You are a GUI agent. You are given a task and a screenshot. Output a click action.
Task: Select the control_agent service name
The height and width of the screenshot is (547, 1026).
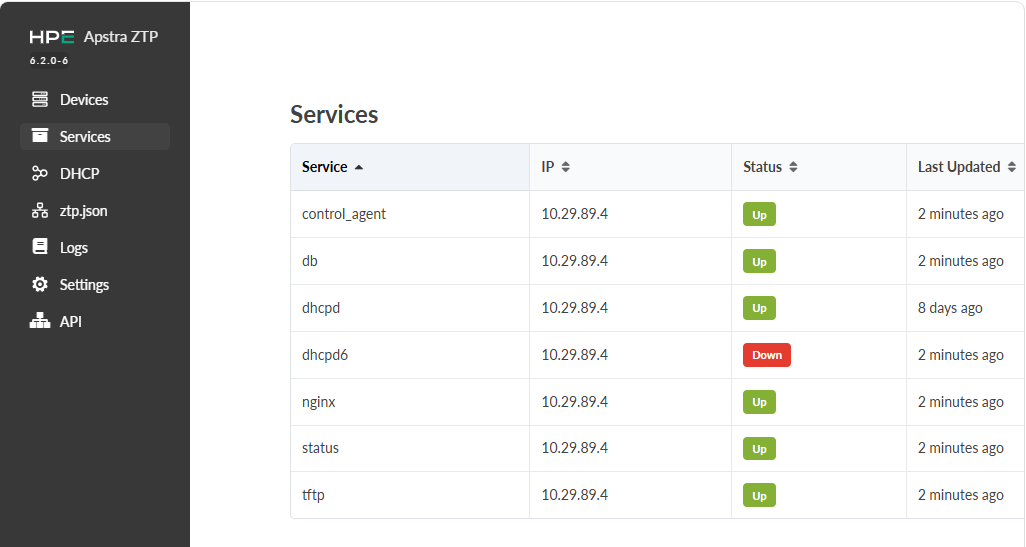[x=344, y=214]
